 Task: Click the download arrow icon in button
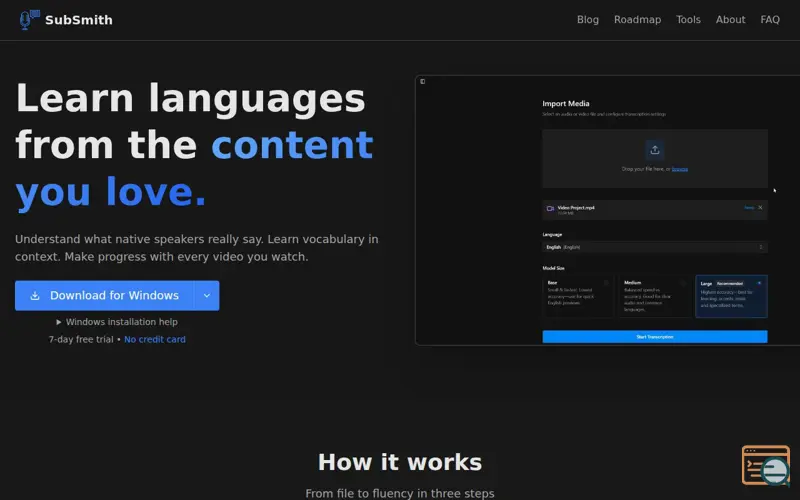[x=35, y=295]
